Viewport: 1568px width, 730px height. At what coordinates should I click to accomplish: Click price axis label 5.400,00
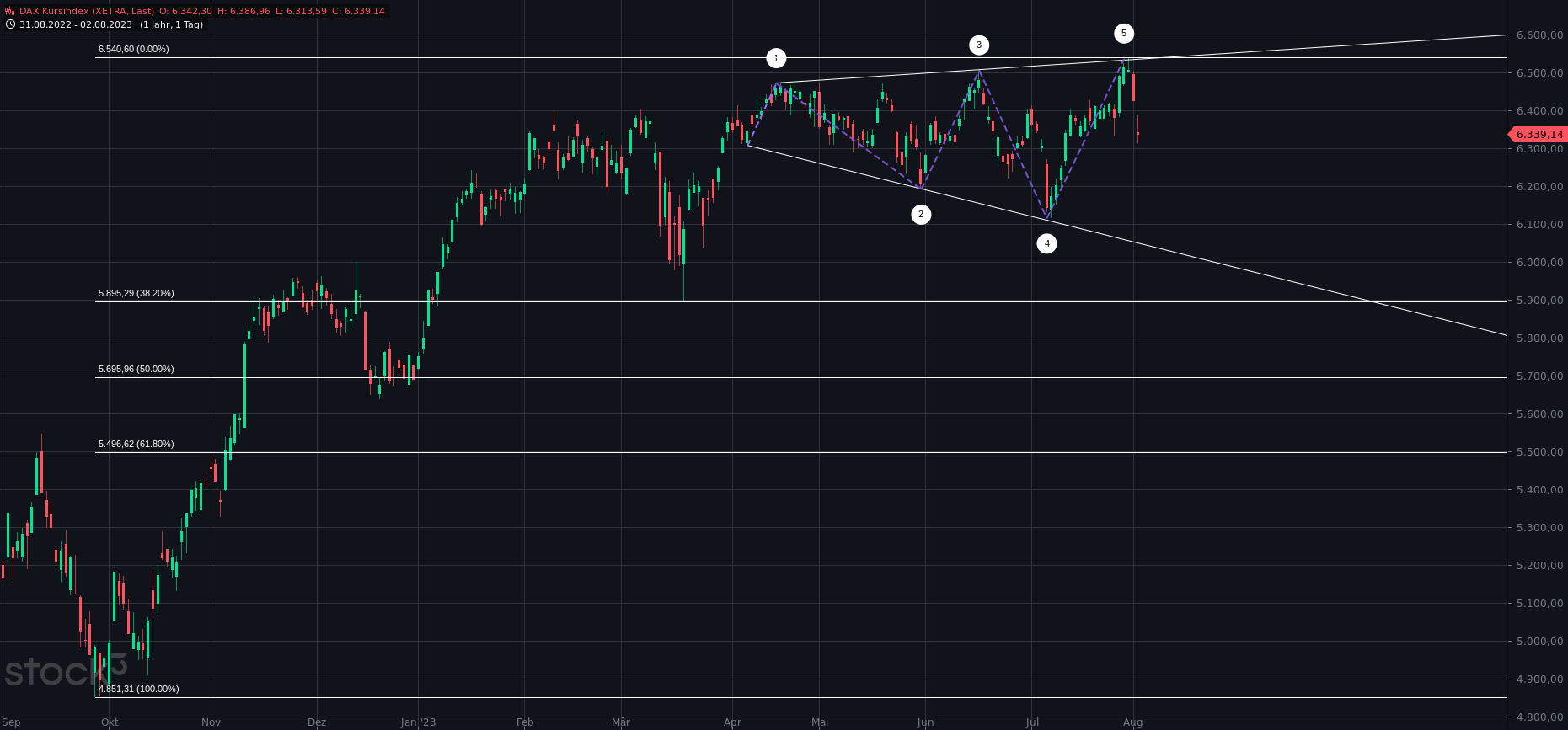point(1539,490)
